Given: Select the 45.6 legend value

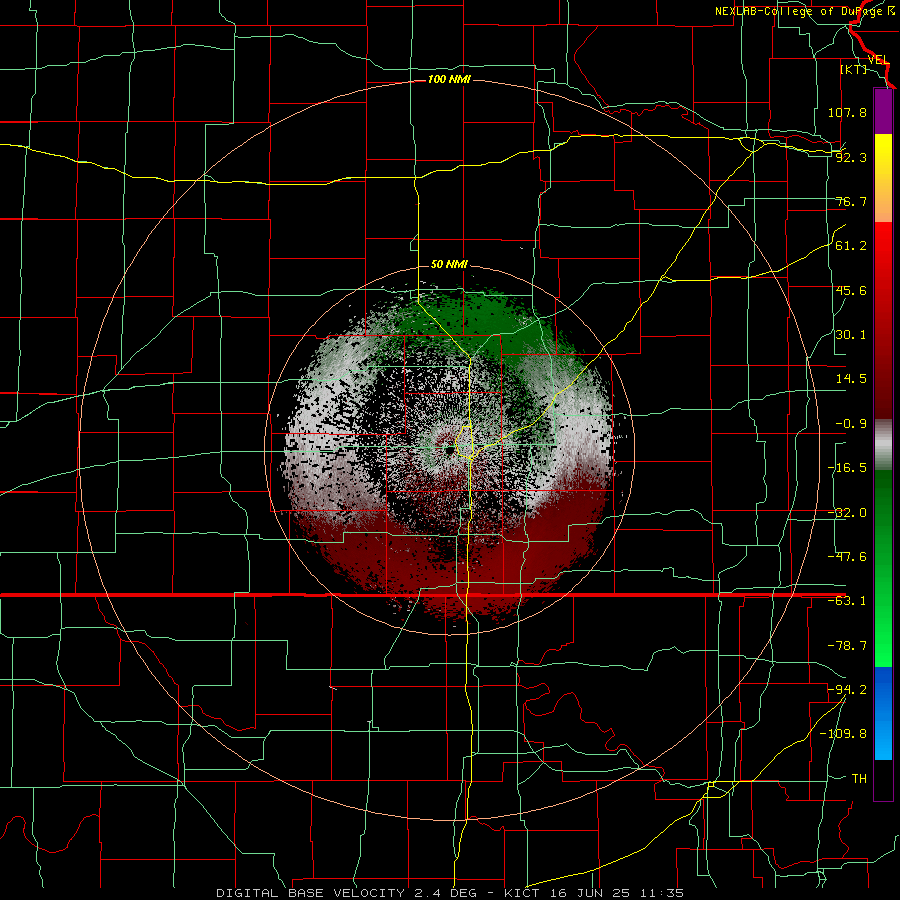Looking at the screenshot, I should click(851, 290).
